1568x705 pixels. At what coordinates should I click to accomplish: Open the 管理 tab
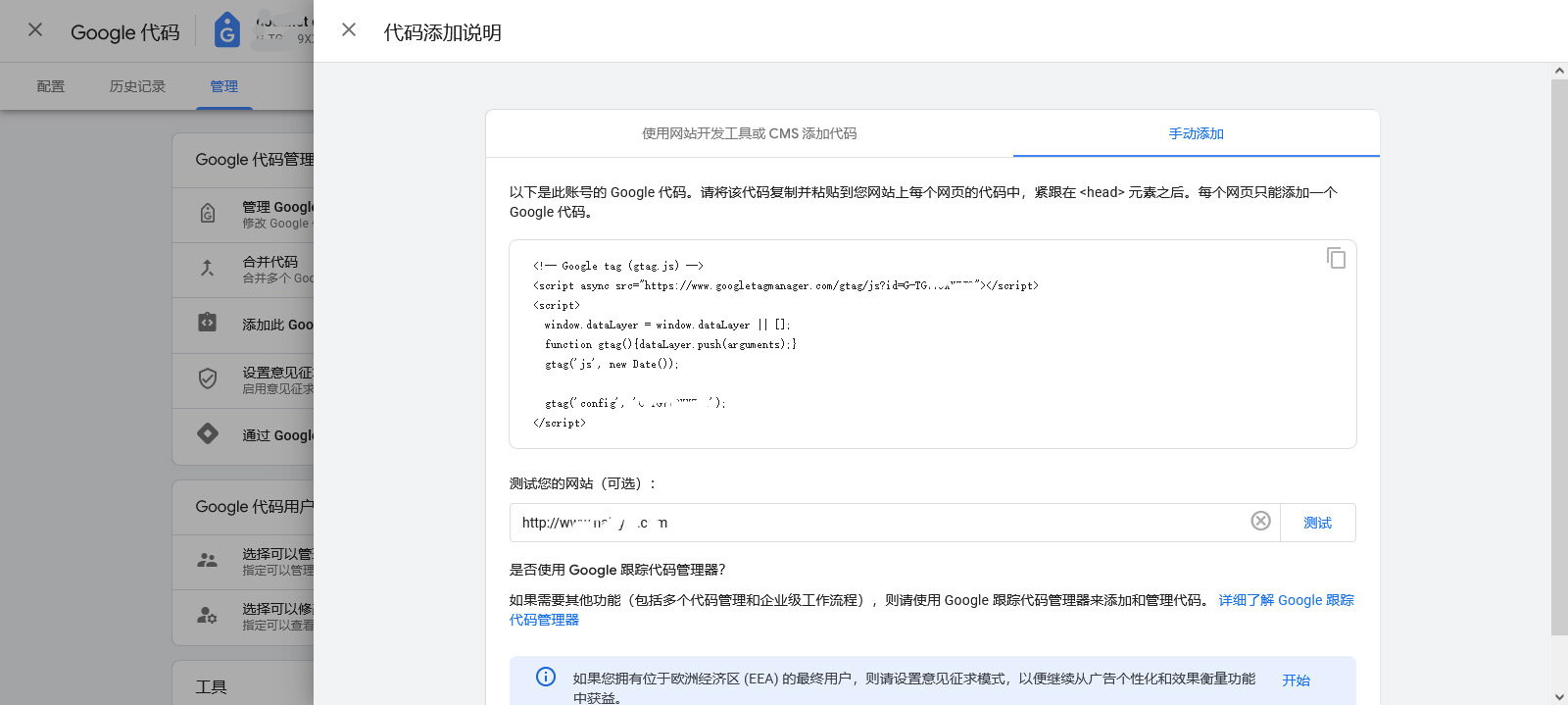pos(224,86)
